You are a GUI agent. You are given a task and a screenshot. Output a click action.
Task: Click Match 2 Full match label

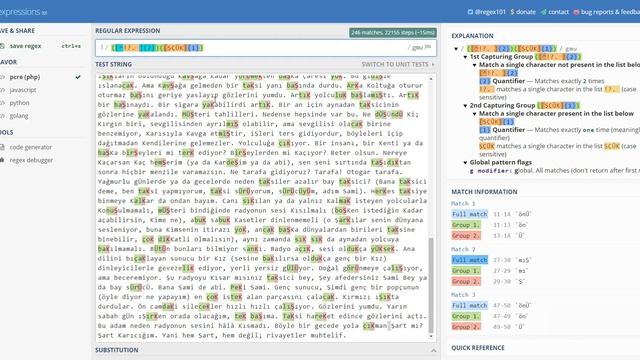pos(469,260)
